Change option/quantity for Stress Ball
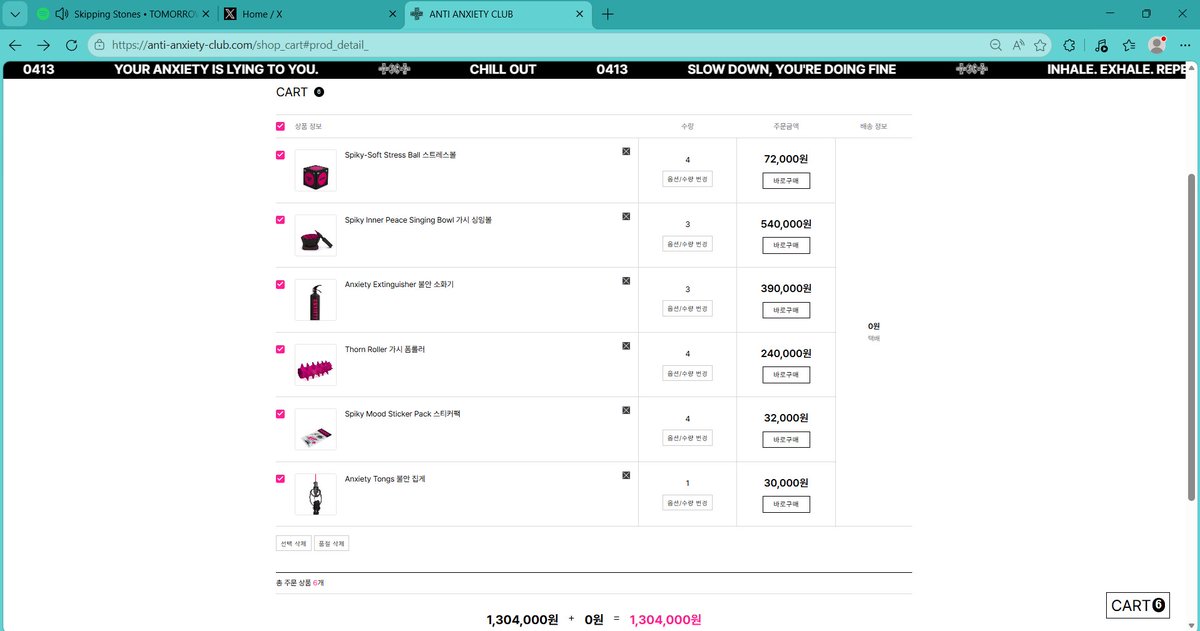Viewport: 1200px width, 631px height. (687, 179)
